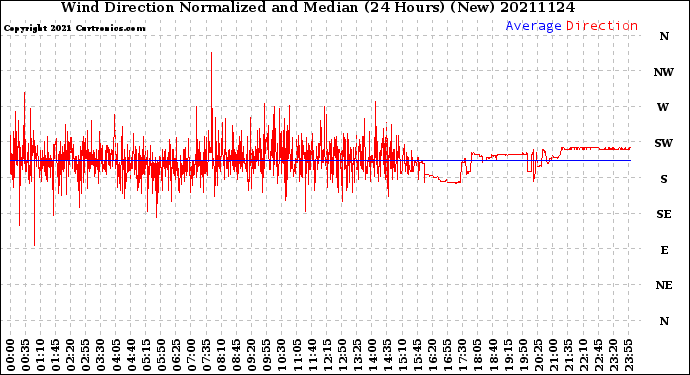The image size is (690, 375).
Task: Click the 02:20 time axis label
Action: coord(71,355)
